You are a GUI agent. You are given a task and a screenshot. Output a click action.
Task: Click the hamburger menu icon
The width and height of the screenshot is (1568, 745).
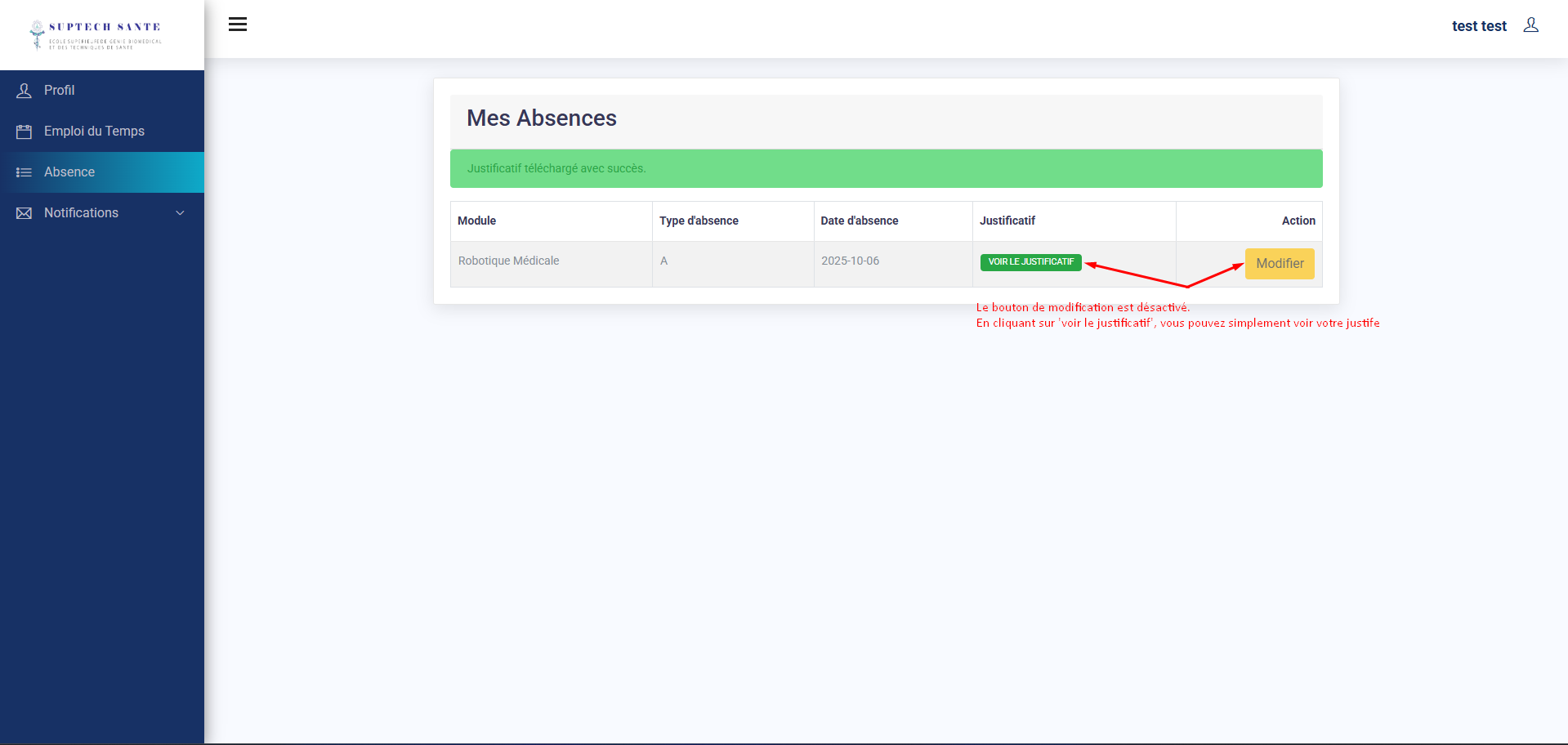(238, 25)
